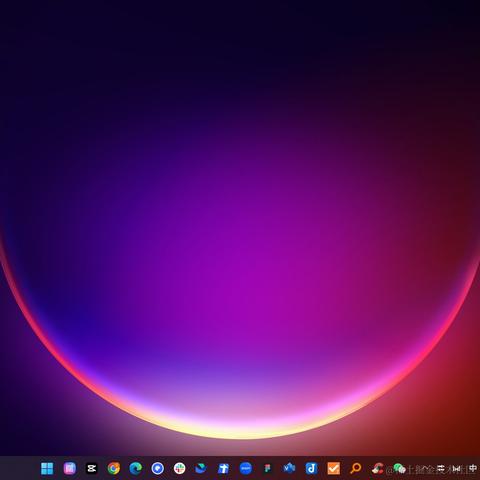The width and height of the screenshot is (480, 480).
Task: Launch Visual Studio Code from the taskbar
Action: click(289, 468)
